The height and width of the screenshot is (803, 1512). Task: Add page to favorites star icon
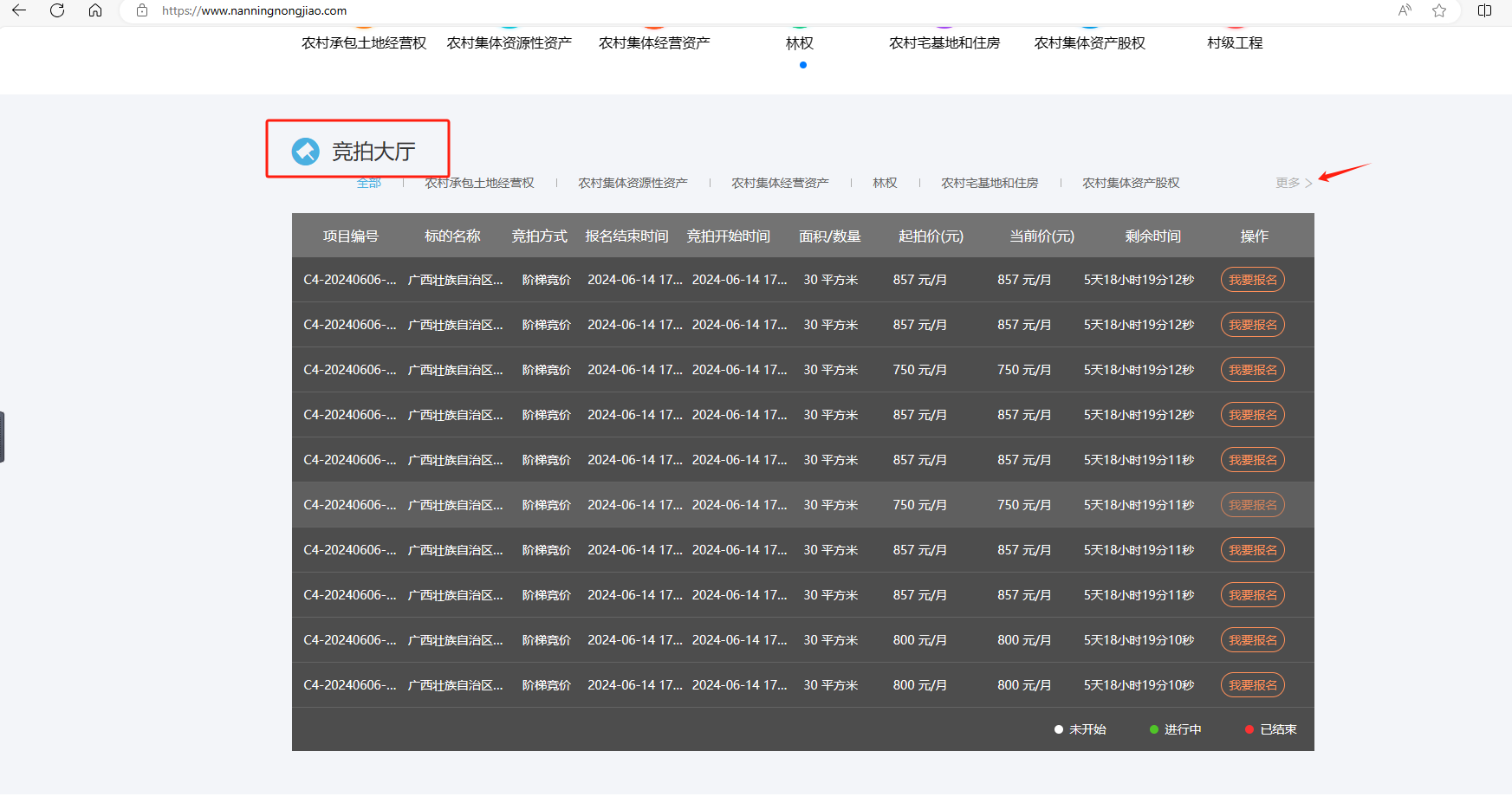(1439, 10)
